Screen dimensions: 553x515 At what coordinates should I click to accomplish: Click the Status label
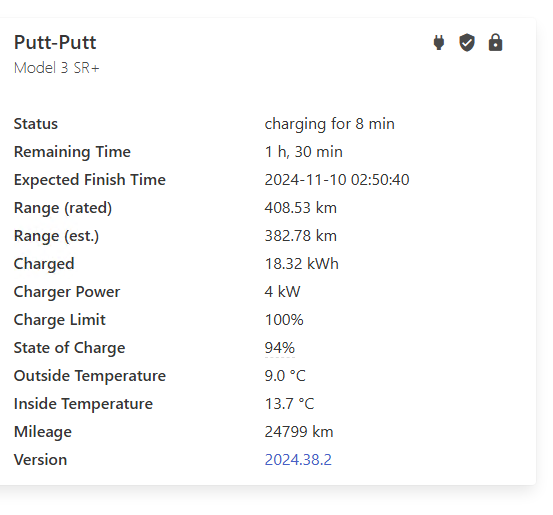coord(36,124)
